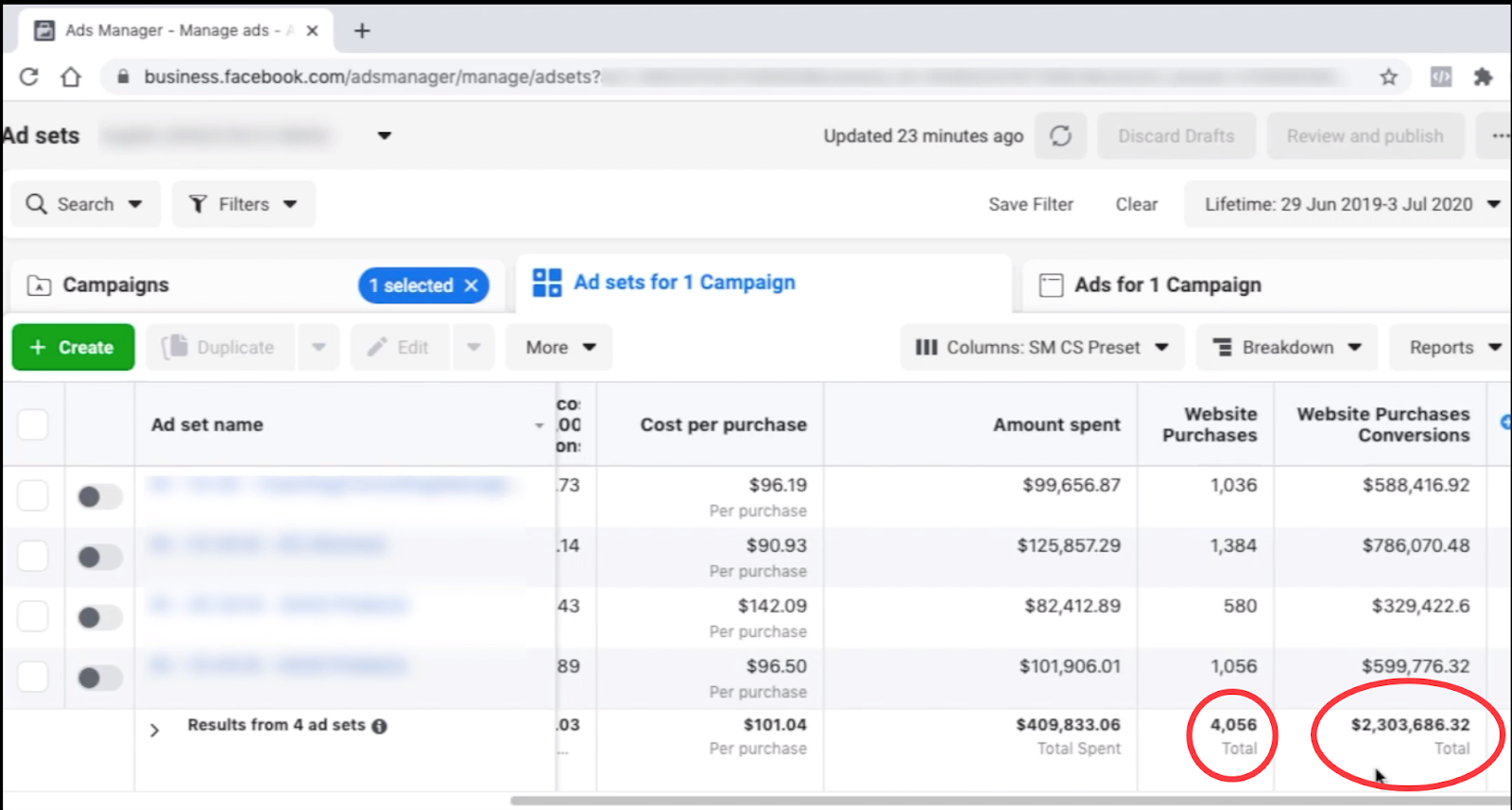Open the account selector dropdown arrow
1512x810 pixels.
pyautogui.click(x=385, y=136)
